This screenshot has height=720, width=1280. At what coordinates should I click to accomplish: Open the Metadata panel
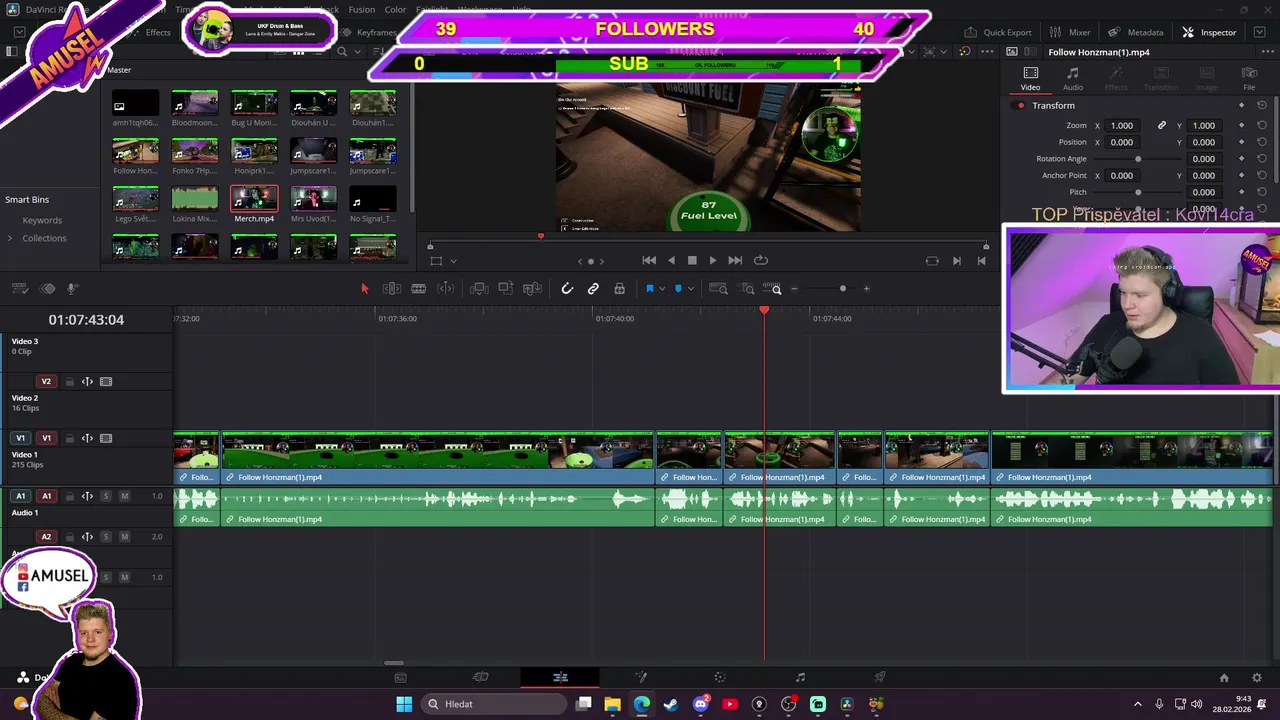[x=1136, y=32]
